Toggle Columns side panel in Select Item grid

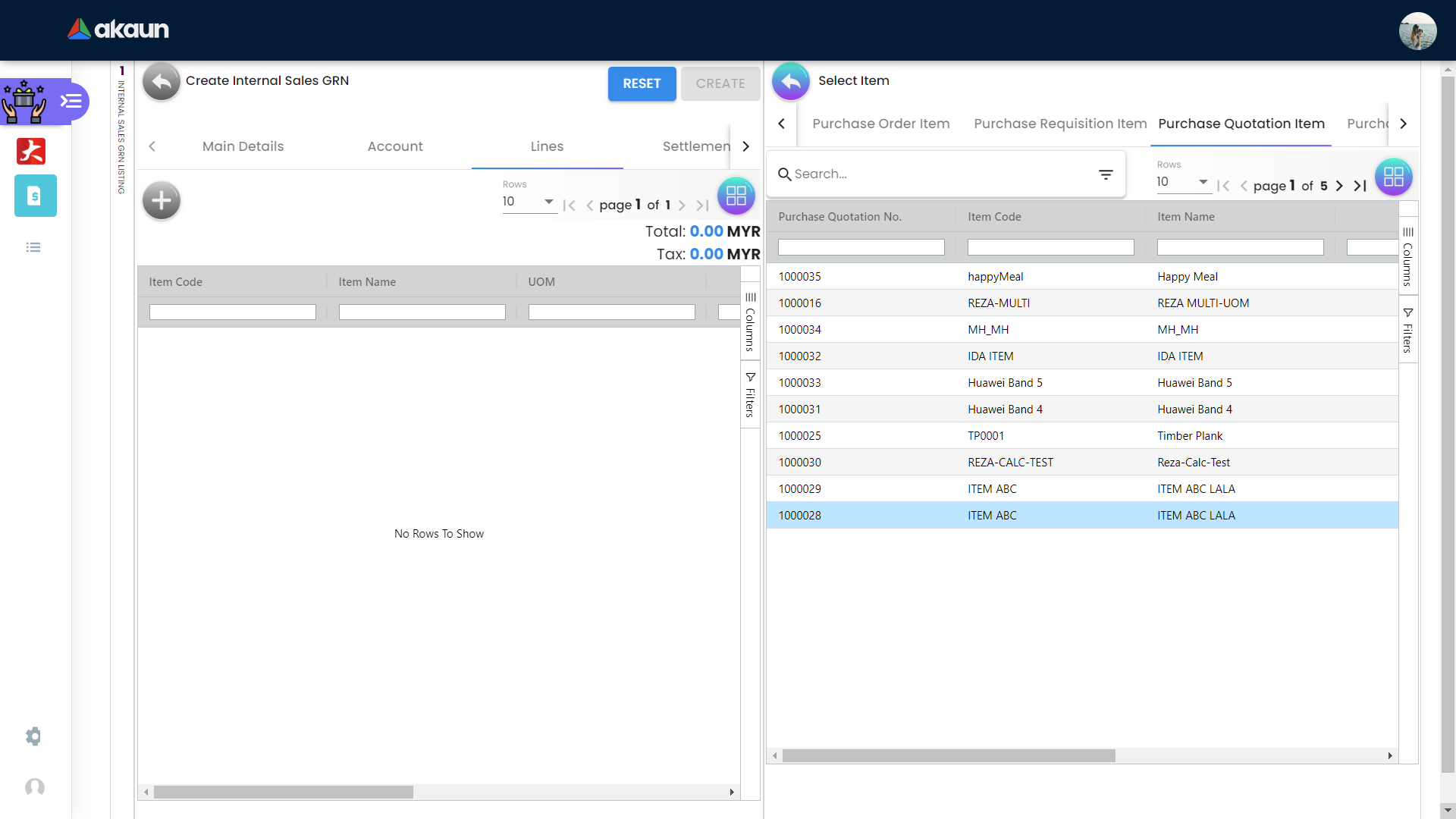point(1407,256)
